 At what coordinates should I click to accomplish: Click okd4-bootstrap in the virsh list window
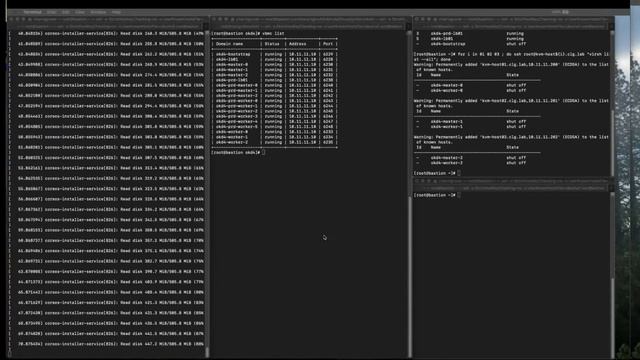tap(448, 44)
